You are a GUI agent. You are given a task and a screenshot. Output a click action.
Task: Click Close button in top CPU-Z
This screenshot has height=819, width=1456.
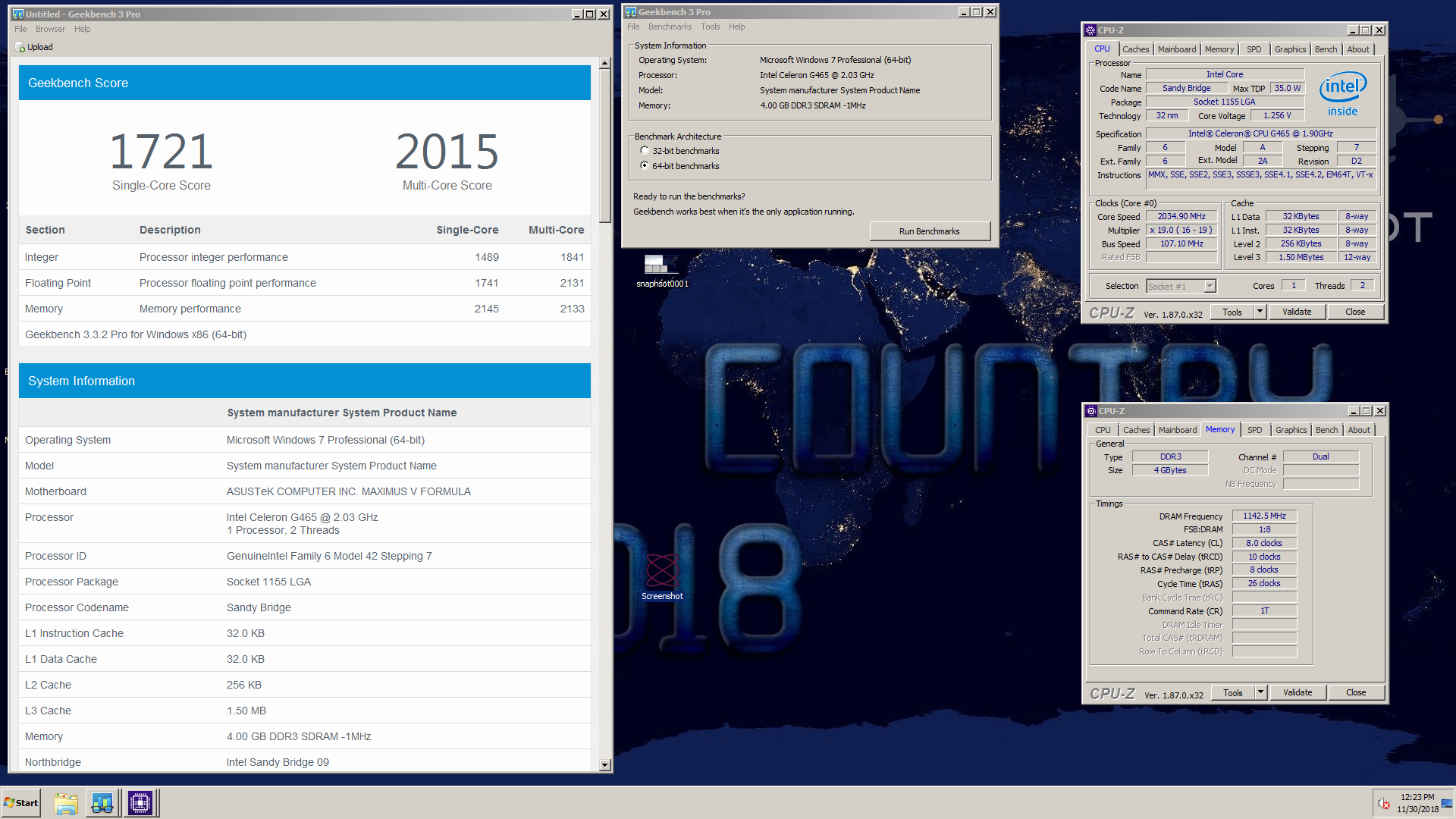[x=1355, y=312]
